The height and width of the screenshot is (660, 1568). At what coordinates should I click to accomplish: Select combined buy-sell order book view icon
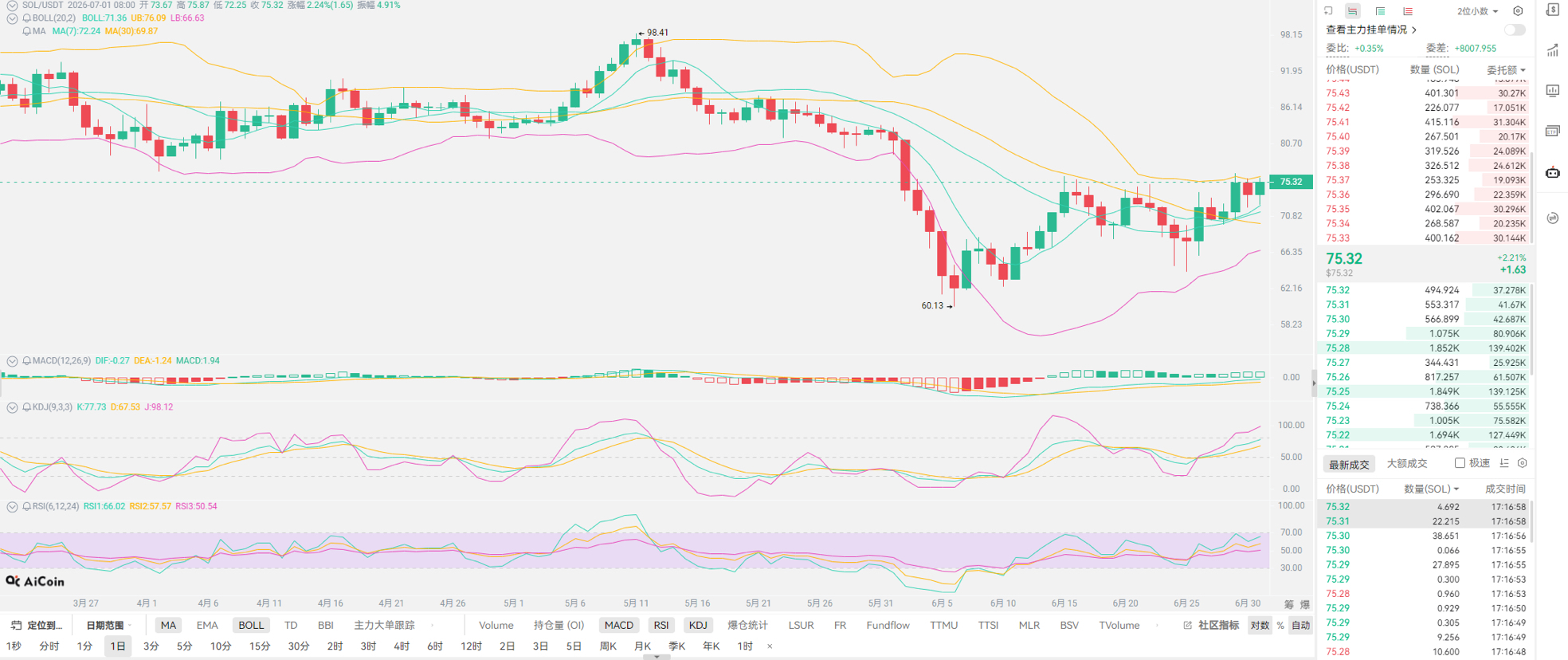(x=1353, y=11)
